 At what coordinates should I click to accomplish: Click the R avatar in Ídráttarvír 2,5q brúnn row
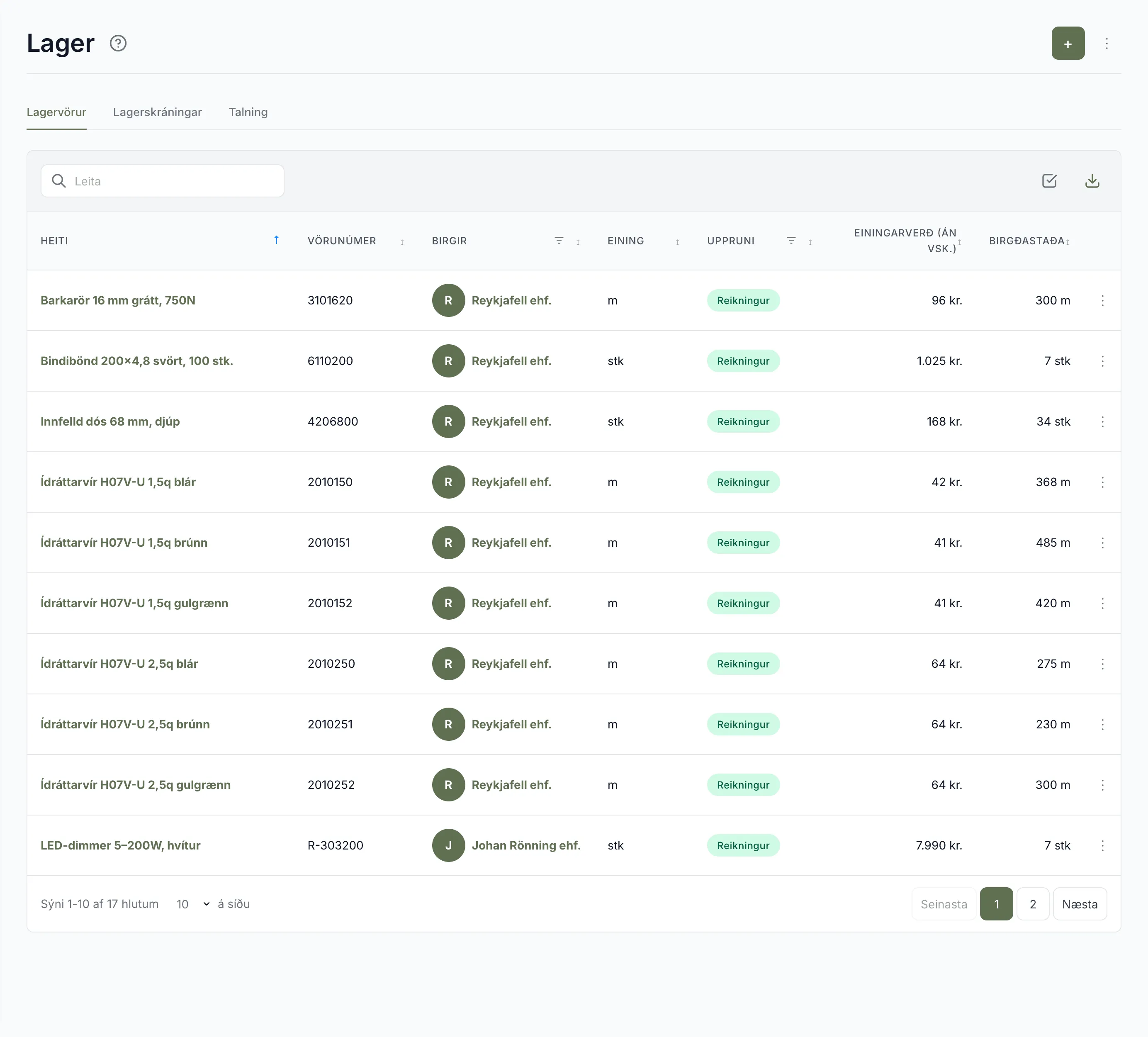448,724
